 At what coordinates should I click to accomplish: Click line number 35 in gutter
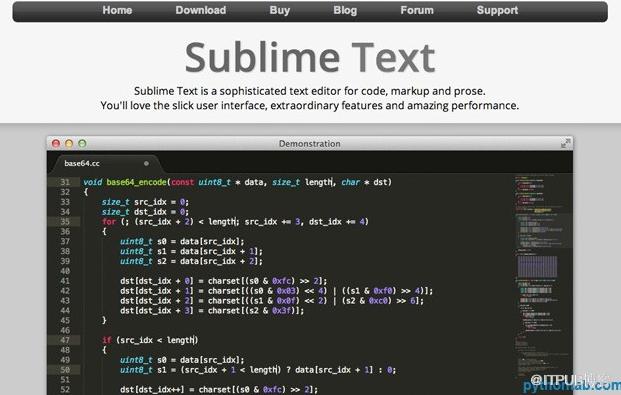[x=65, y=221]
